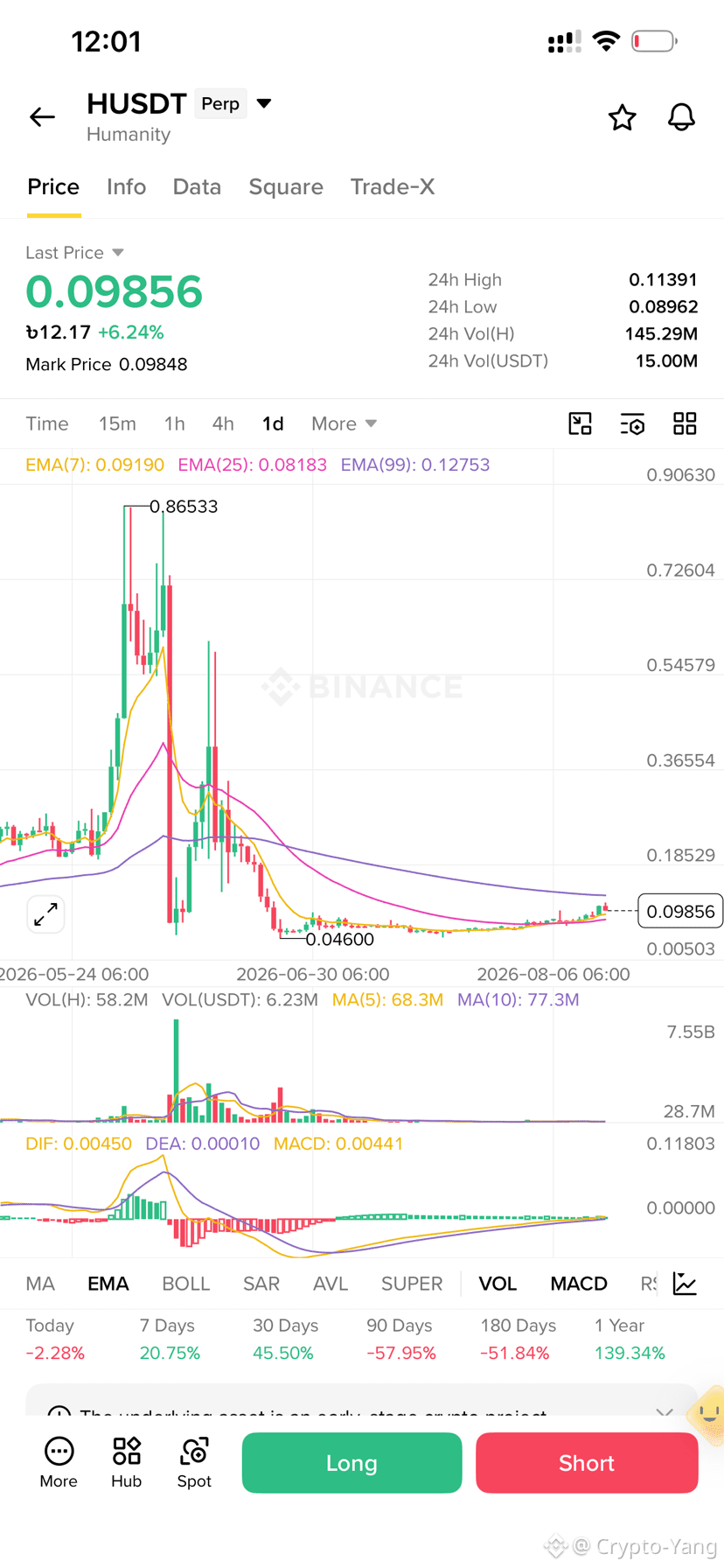Tap the 0.86533 high price label
The height and width of the screenshot is (1568, 724).
(184, 507)
